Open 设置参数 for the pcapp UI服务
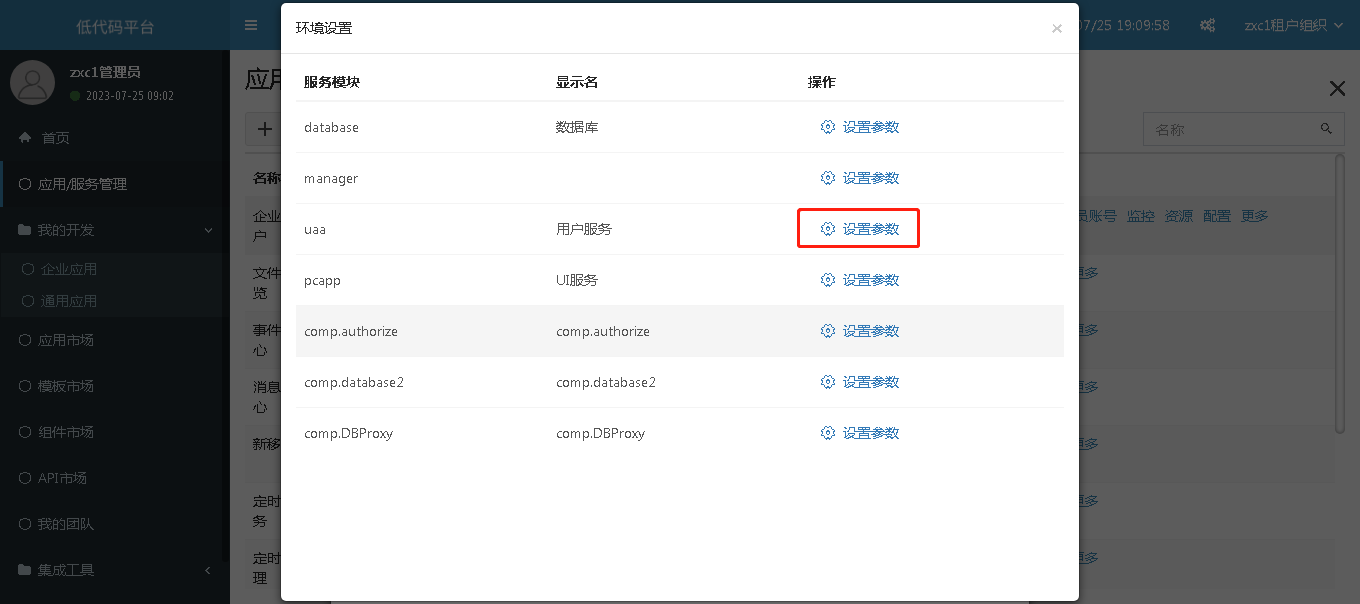Viewport: 1360px width, 604px height. pyautogui.click(x=859, y=280)
